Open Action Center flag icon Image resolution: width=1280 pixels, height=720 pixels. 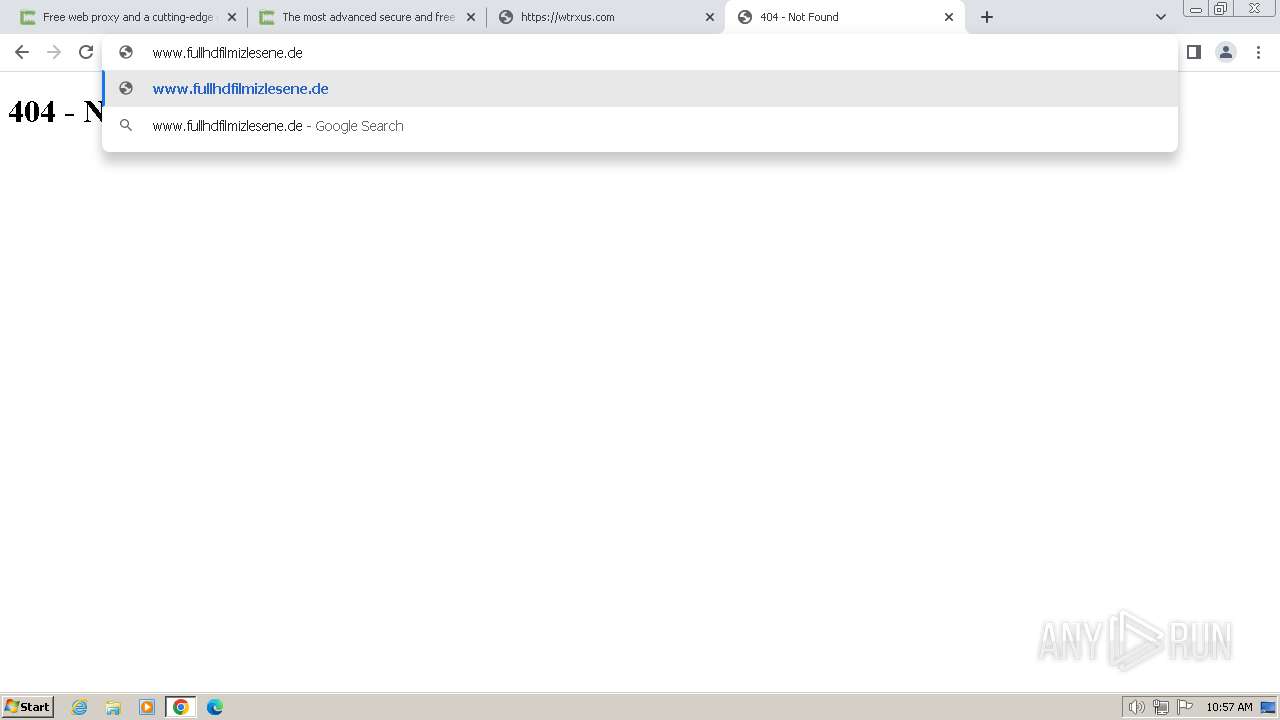1185,707
